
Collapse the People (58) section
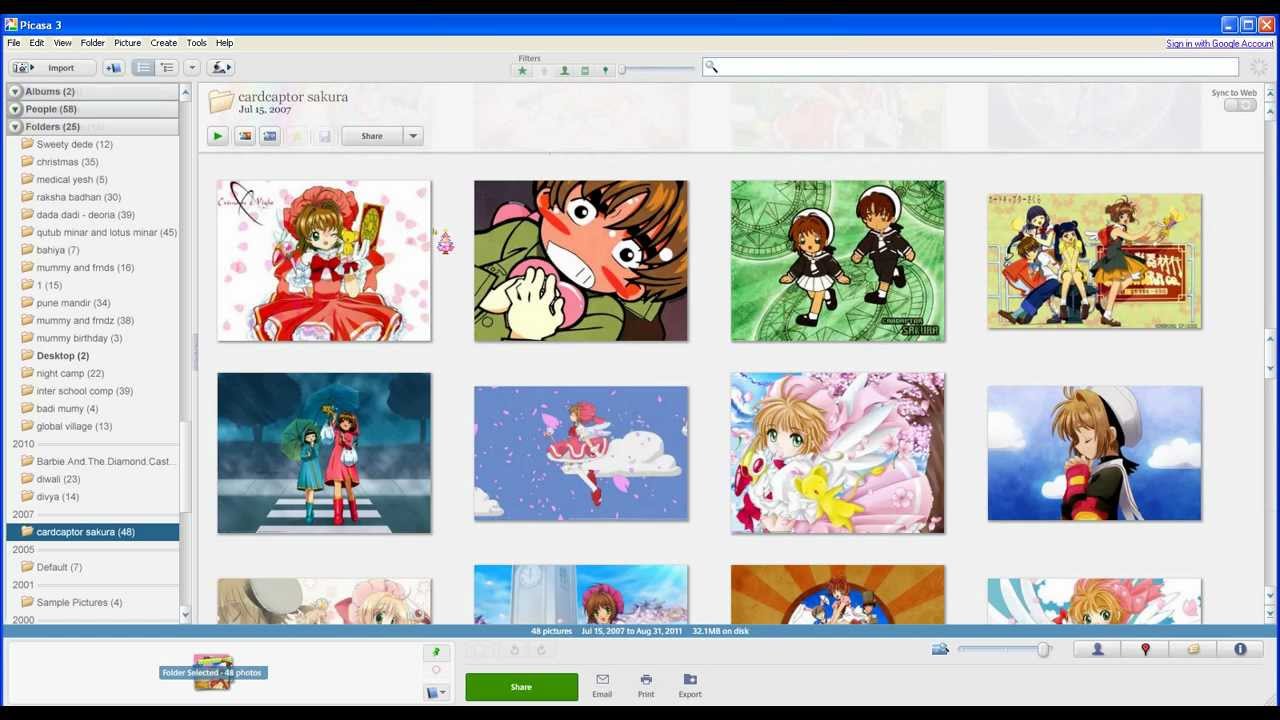click(15, 109)
